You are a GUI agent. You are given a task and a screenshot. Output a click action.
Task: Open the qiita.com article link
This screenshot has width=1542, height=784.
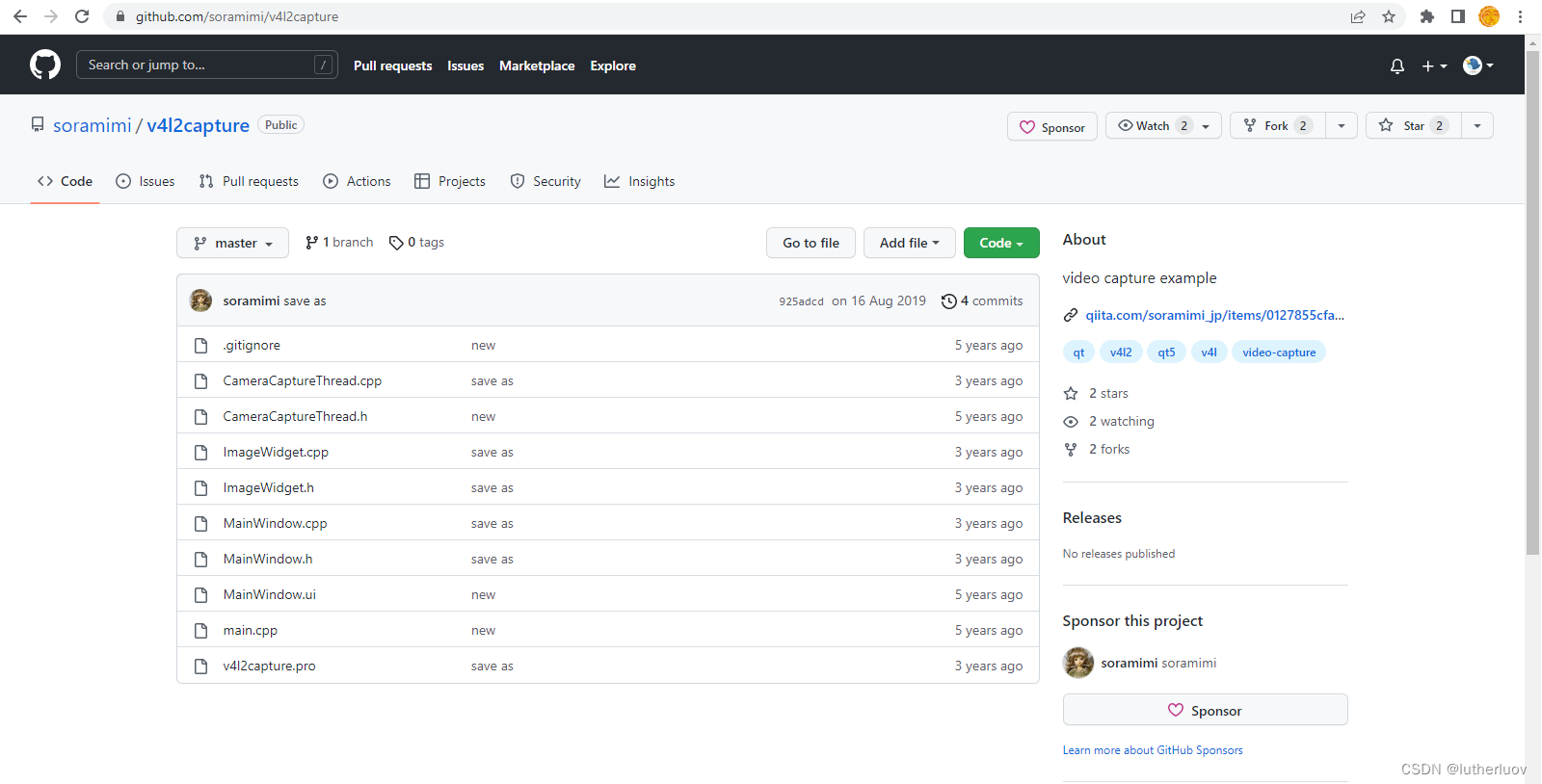(1214, 315)
